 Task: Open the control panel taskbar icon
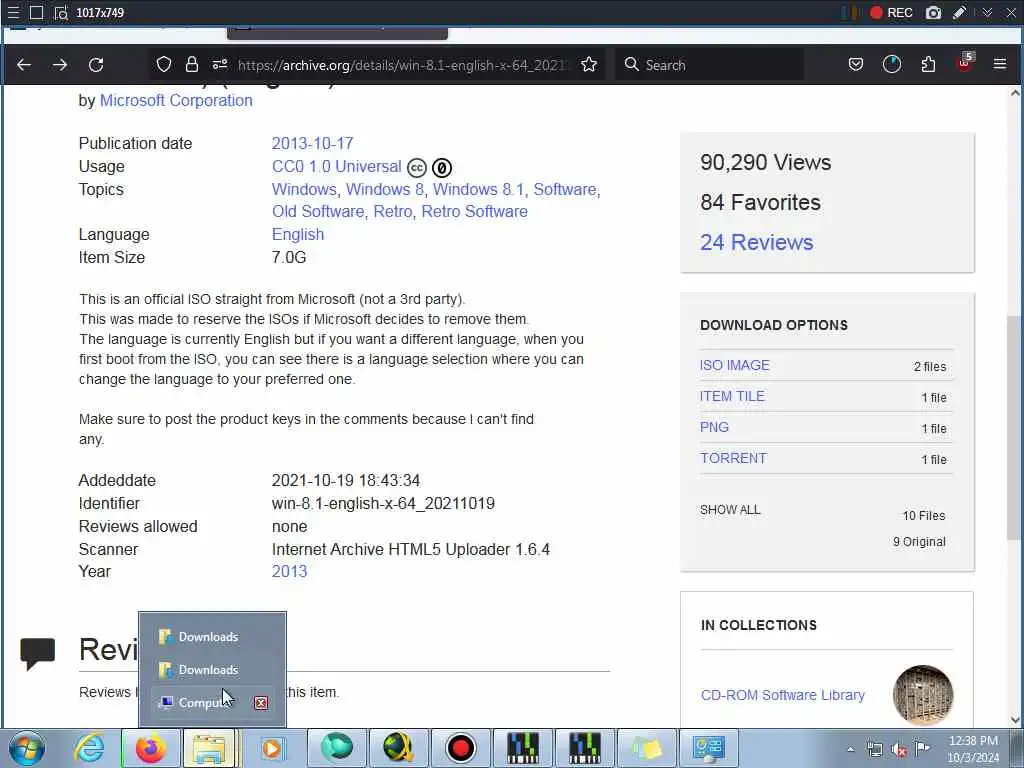click(x=709, y=748)
